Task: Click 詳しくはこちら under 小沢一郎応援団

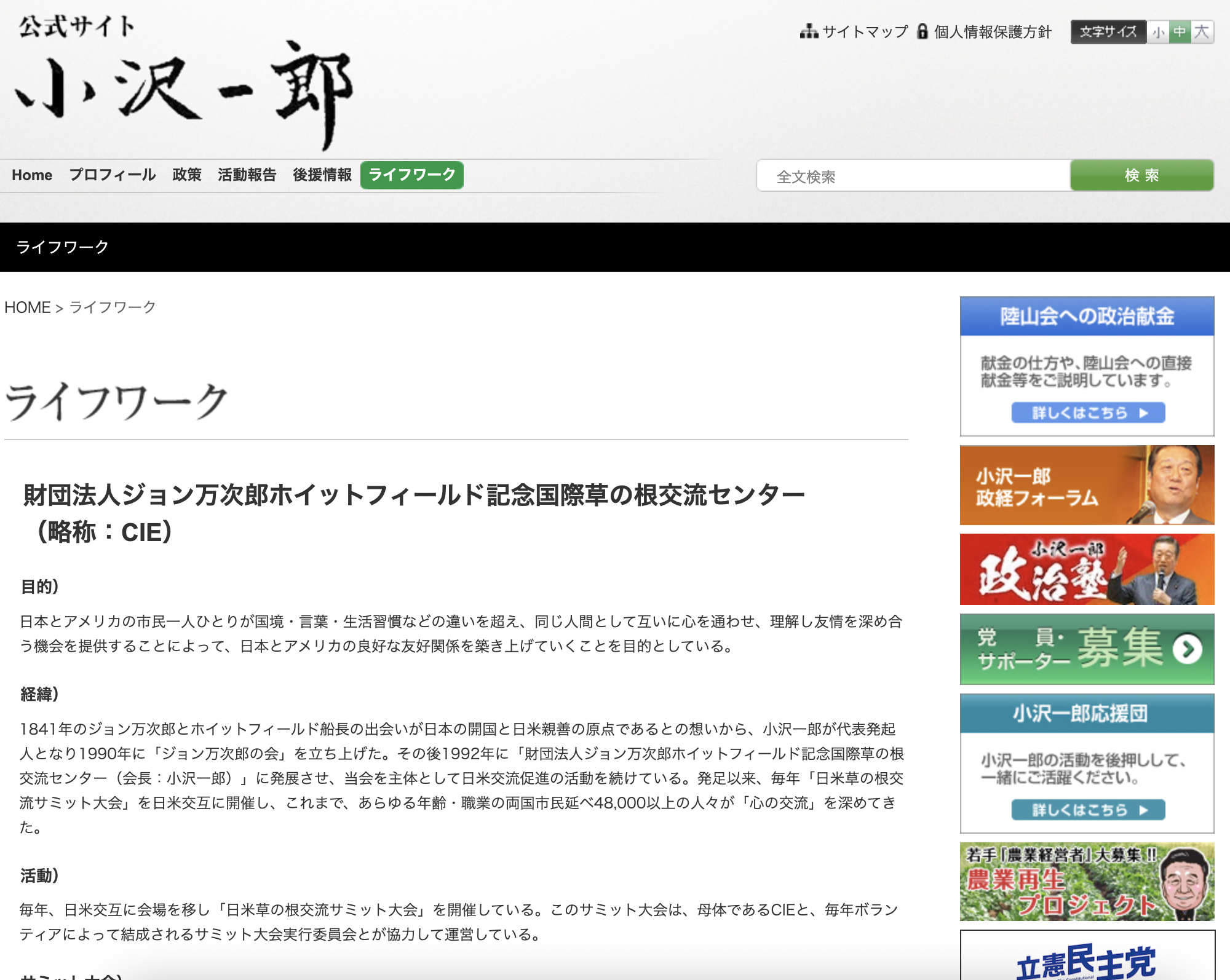Action: [1089, 810]
